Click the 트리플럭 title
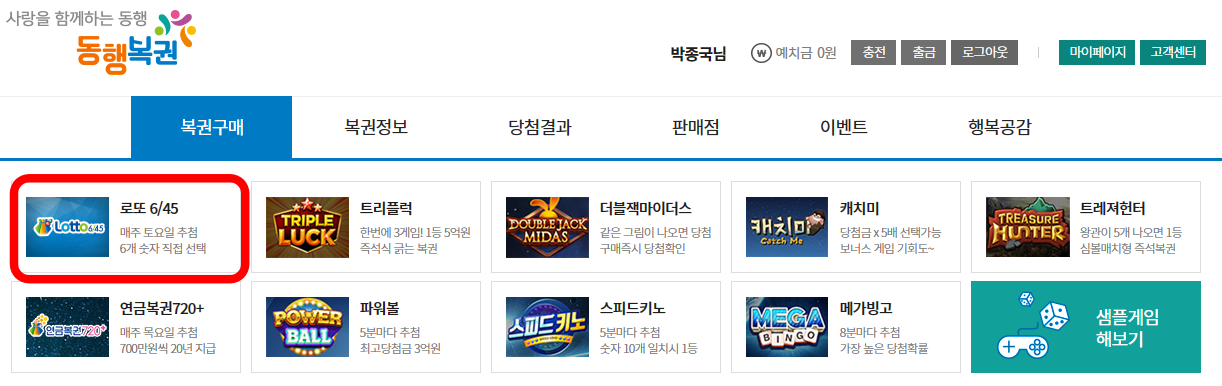1222x386 pixels. point(386,208)
